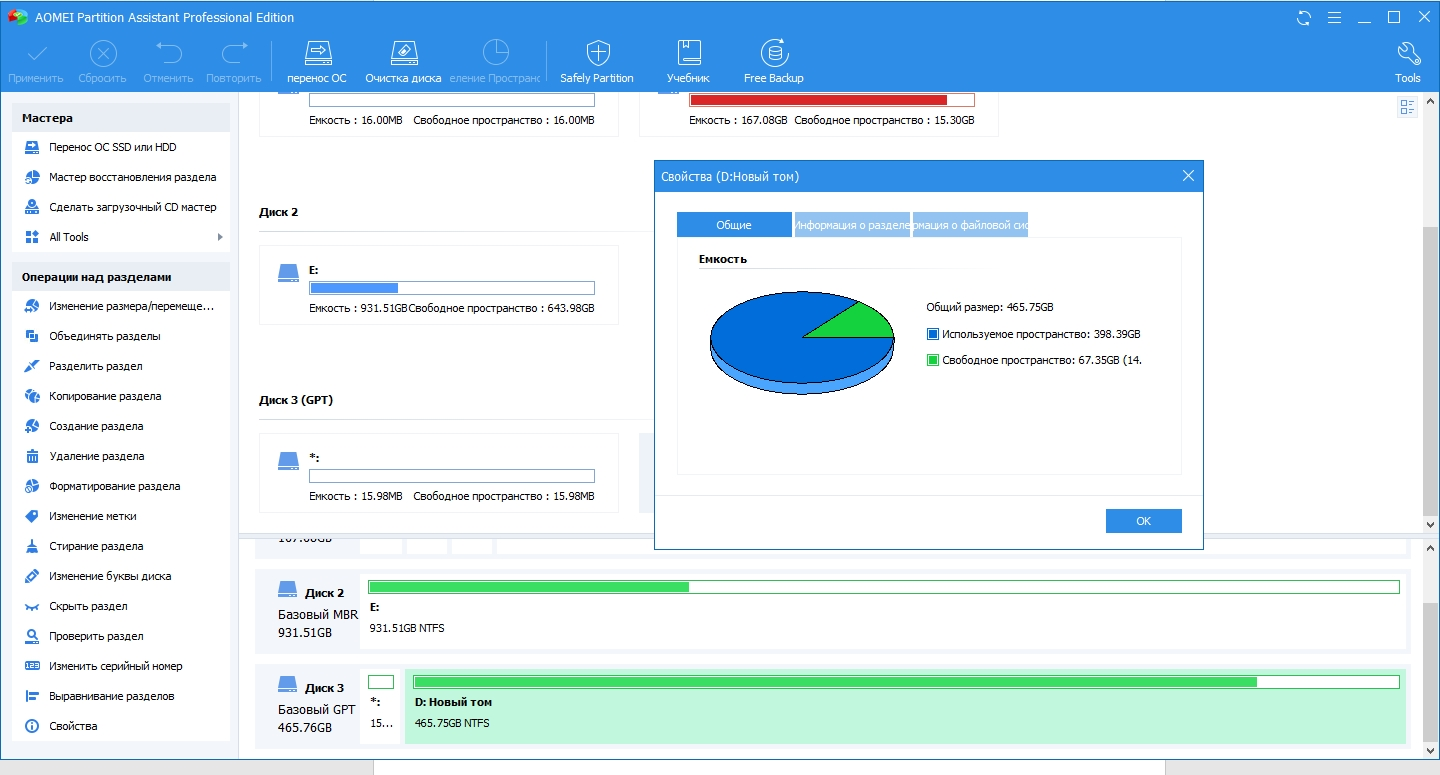This screenshot has height=775, width=1440.
Task: Click the Диск 3 (GPT) heading
Action: point(296,400)
